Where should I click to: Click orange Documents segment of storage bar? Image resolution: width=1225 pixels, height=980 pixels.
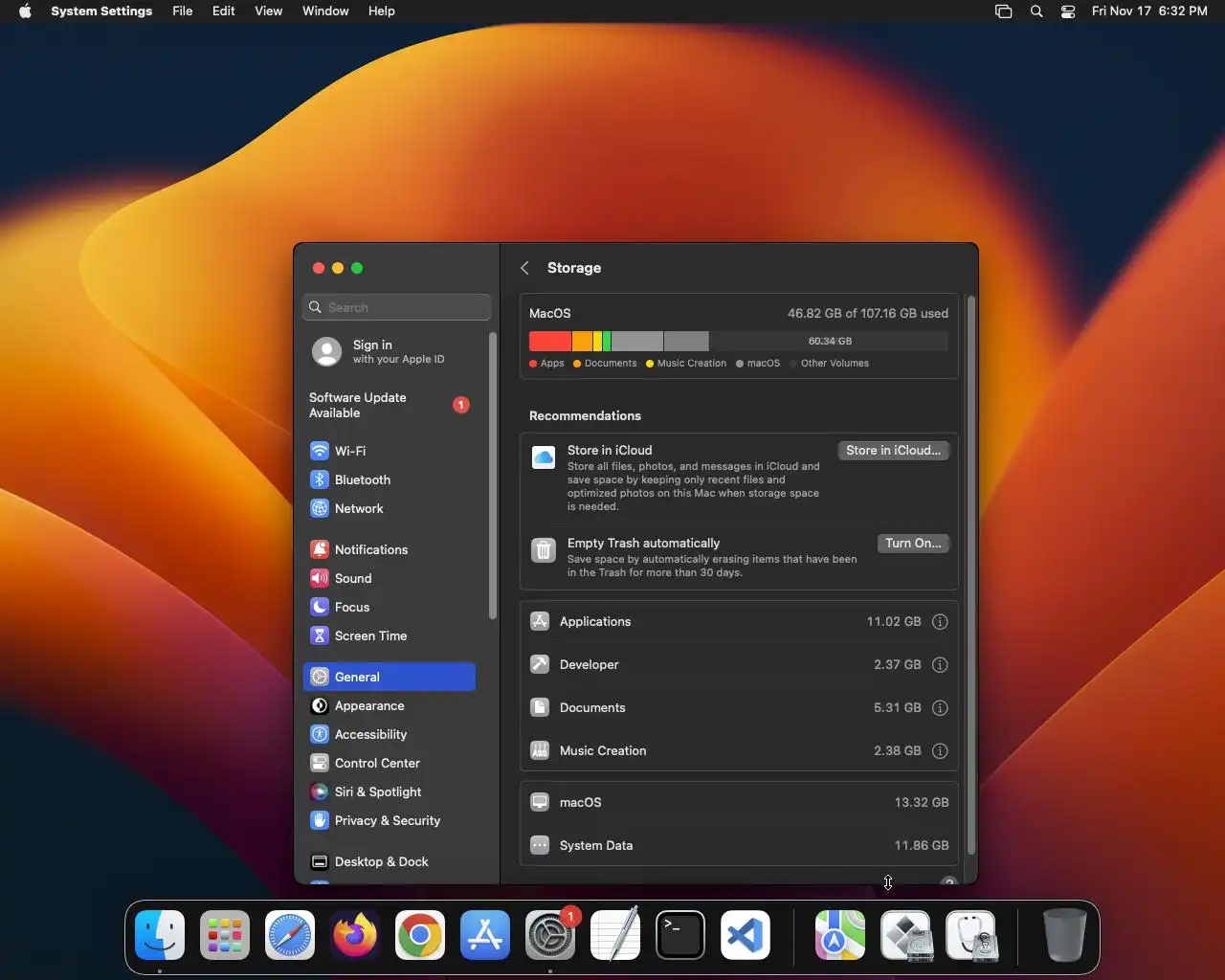click(582, 341)
